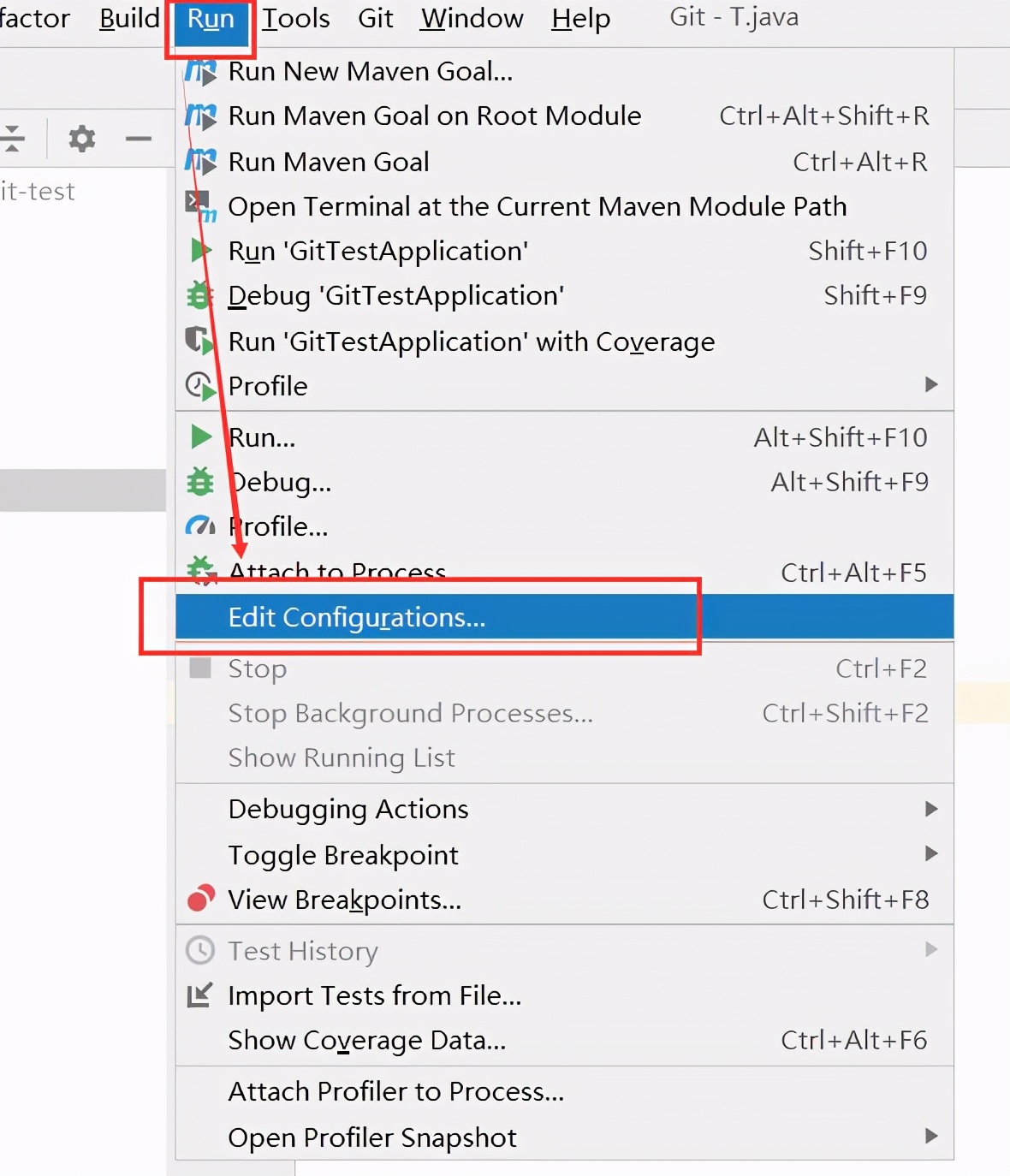Choose Open Terminal at the Current Maven Module Path
Screen dimensions: 1010x1176
(x=565, y=206)
